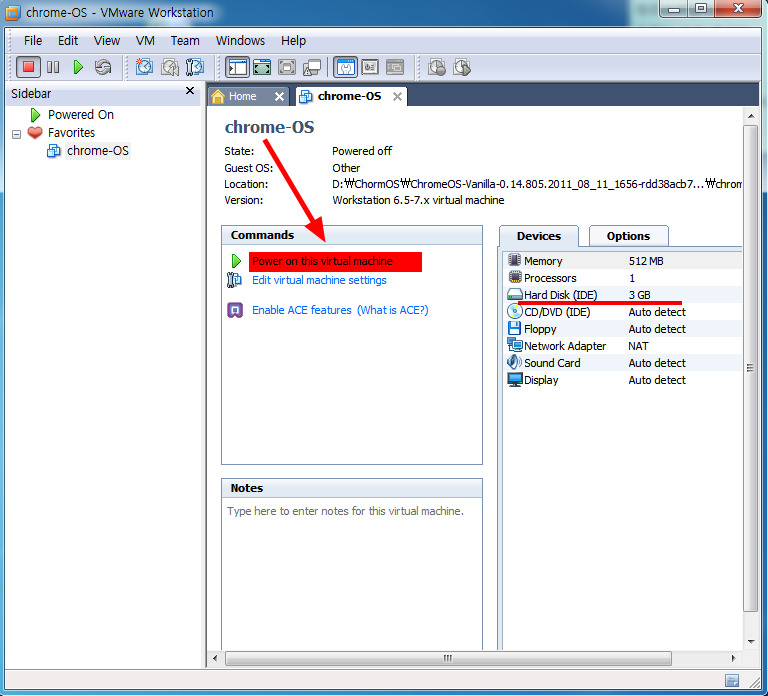Click Power on this virtual machine
This screenshot has width=768, height=696.
[x=322, y=261]
